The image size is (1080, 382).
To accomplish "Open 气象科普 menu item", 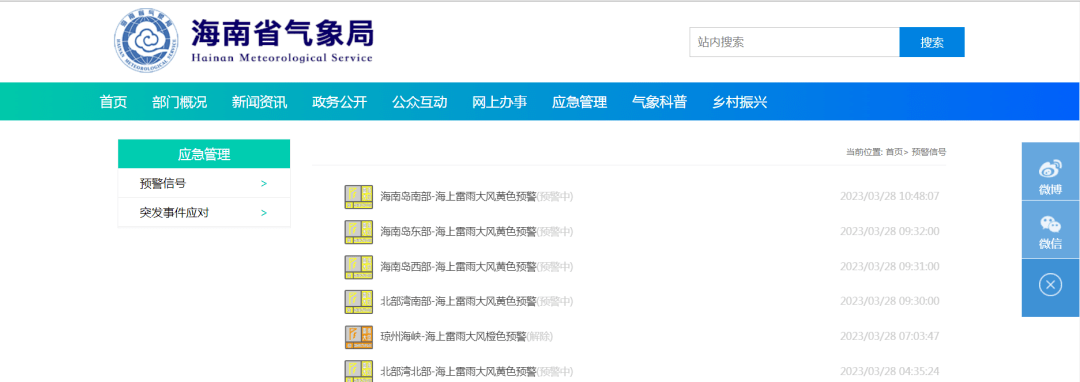I will point(659,103).
